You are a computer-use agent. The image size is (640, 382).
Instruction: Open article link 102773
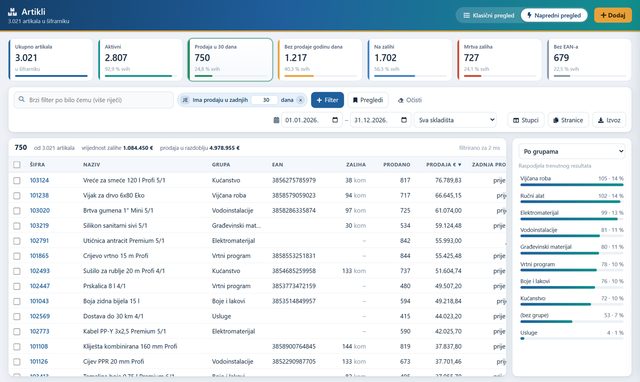coord(39,331)
